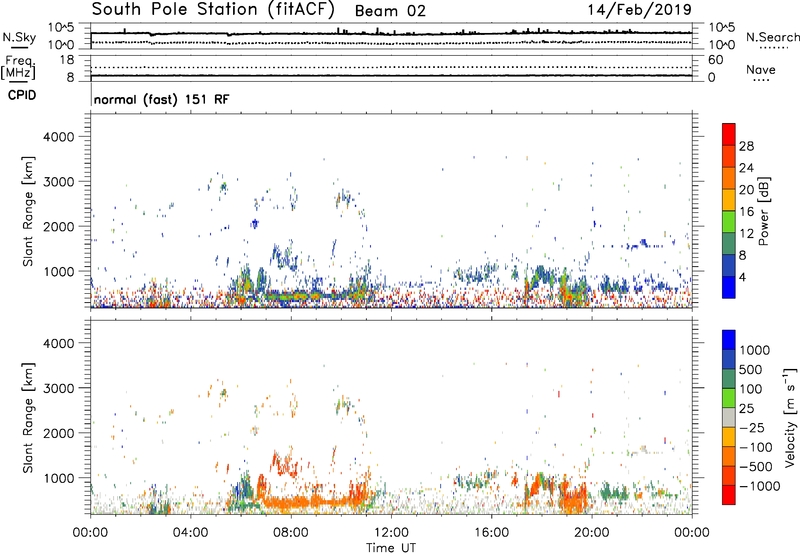Pick the light green 25–100 Velocity colorbar segment
The height and width of the screenshot is (554, 800).
pyautogui.click(x=729, y=398)
